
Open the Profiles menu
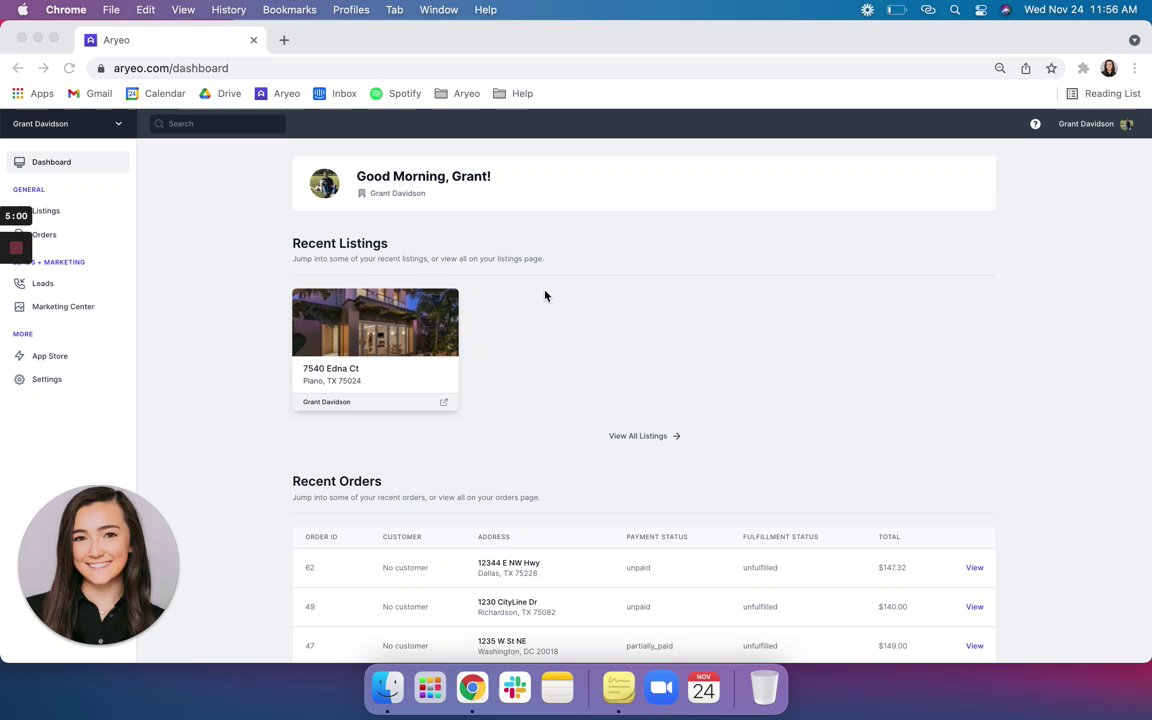[x=350, y=10]
